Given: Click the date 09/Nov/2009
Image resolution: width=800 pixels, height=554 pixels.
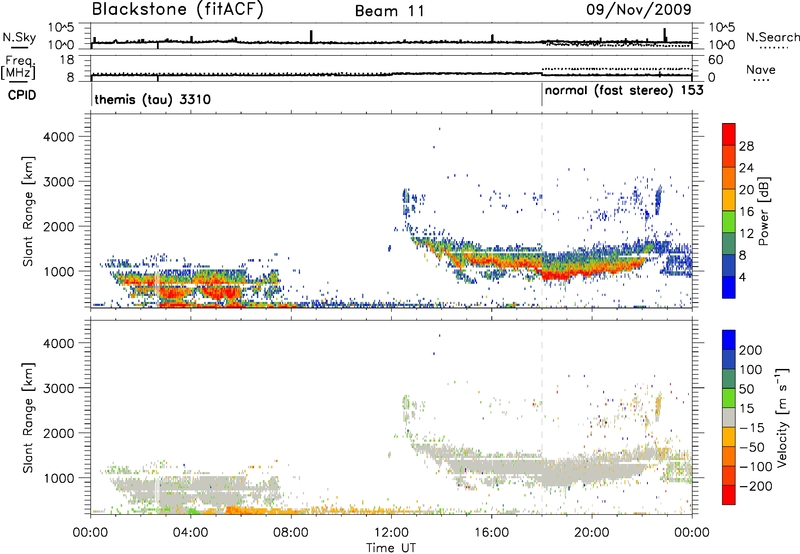Looking at the screenshot, I should pyautogui.click(x=639, y=9).
